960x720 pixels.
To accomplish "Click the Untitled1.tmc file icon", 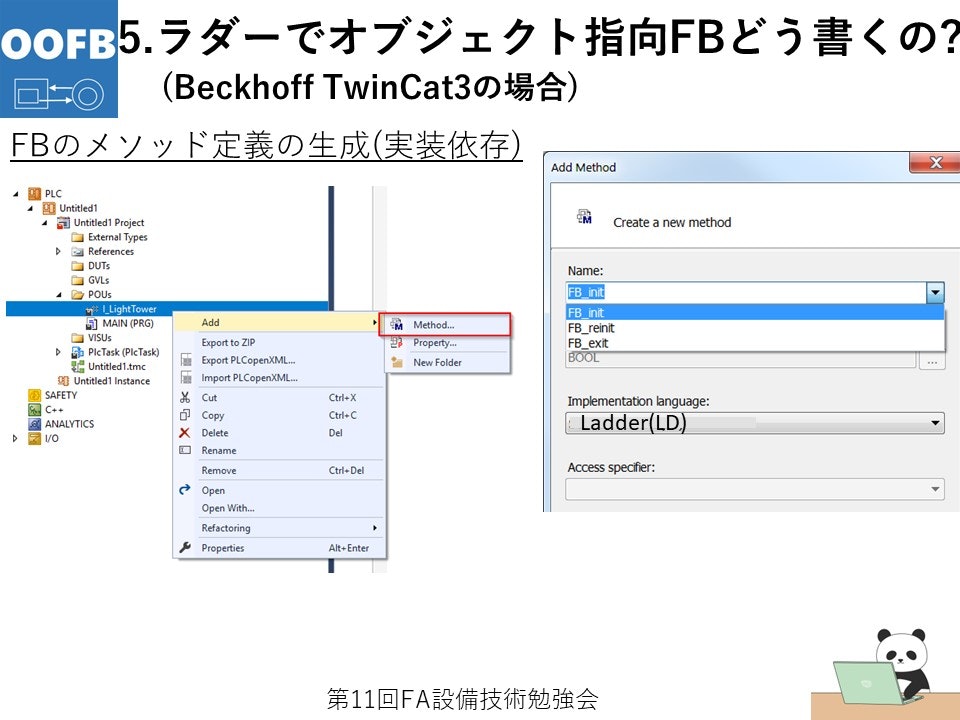I will tap(78, 366).
